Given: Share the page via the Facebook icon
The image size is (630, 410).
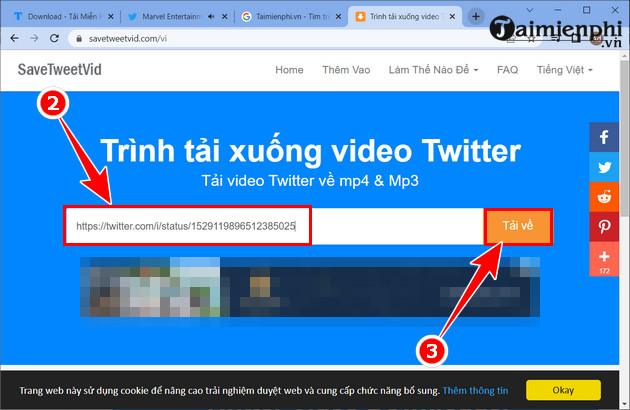Looking at the screenshot, I should pyautogui.click(x=604, y=137).
